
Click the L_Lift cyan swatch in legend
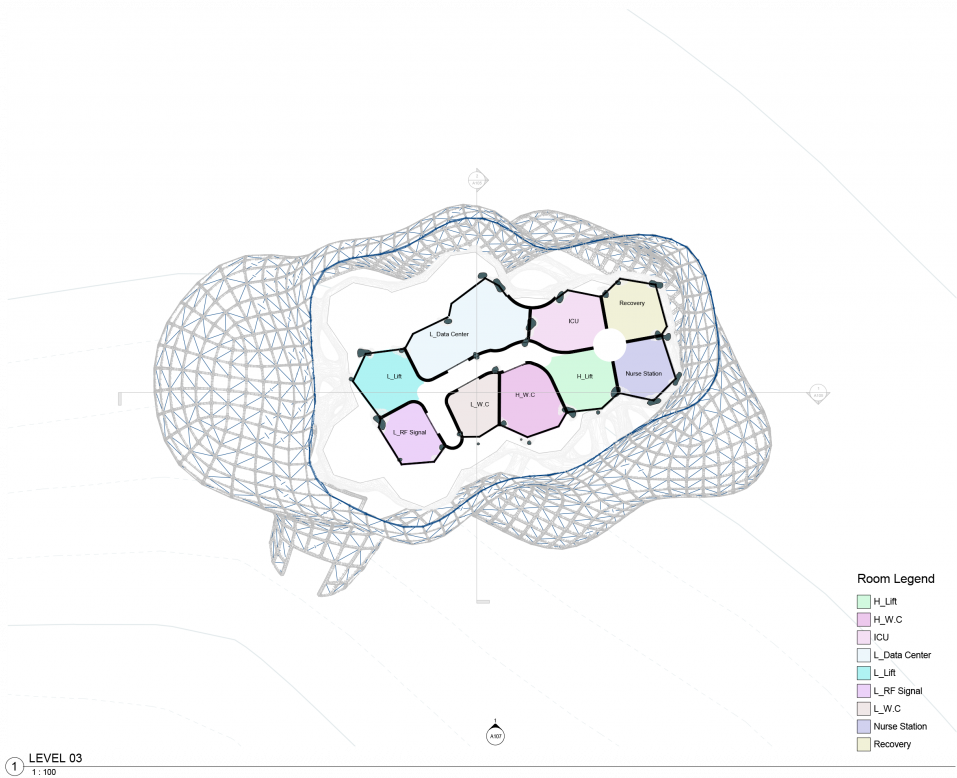pyautogui.click(x=864, y=673)
